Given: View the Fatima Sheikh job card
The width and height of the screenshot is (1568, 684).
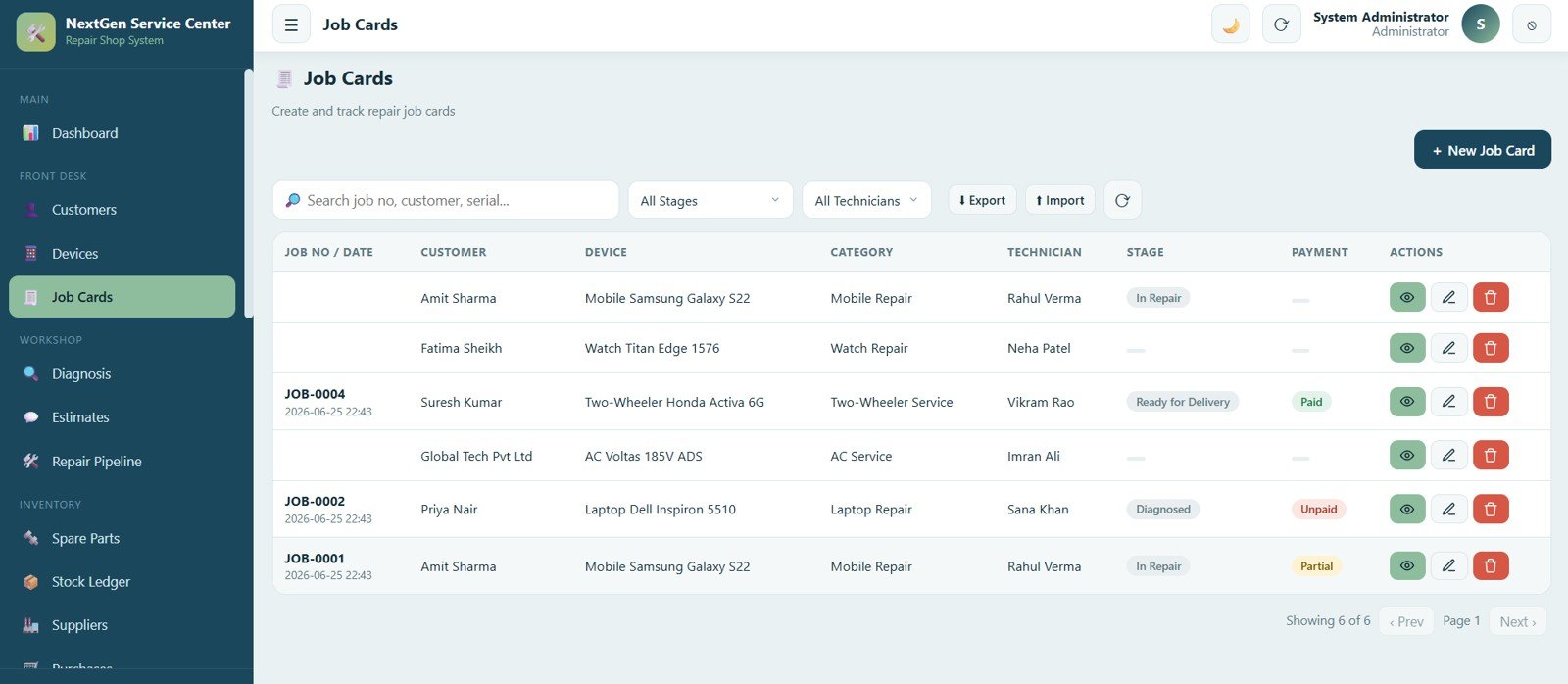Looking at the screenshot, I should [x=1407, y=348].
